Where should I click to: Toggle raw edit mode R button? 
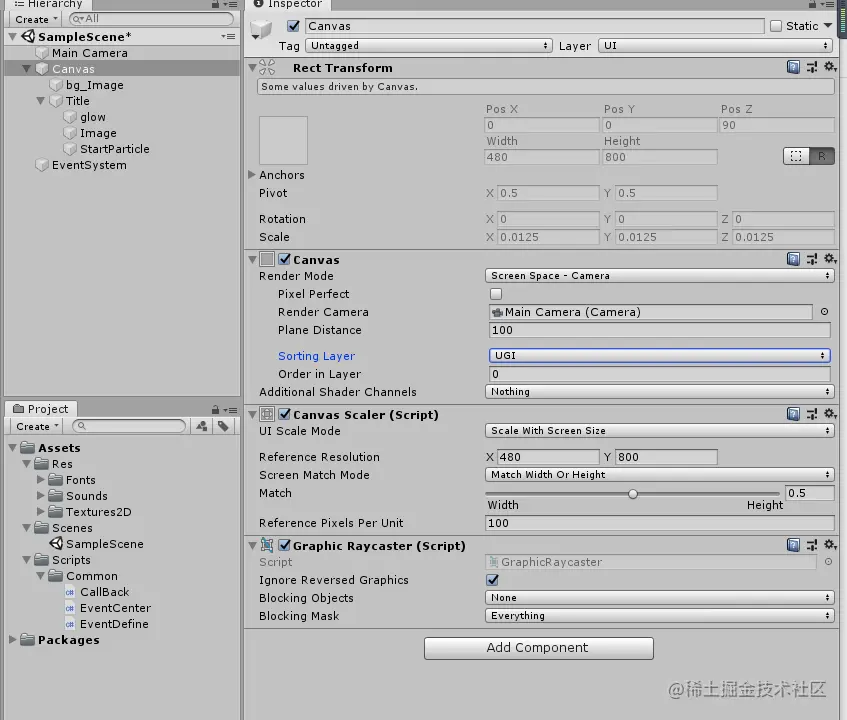click(x=822, y=156)
